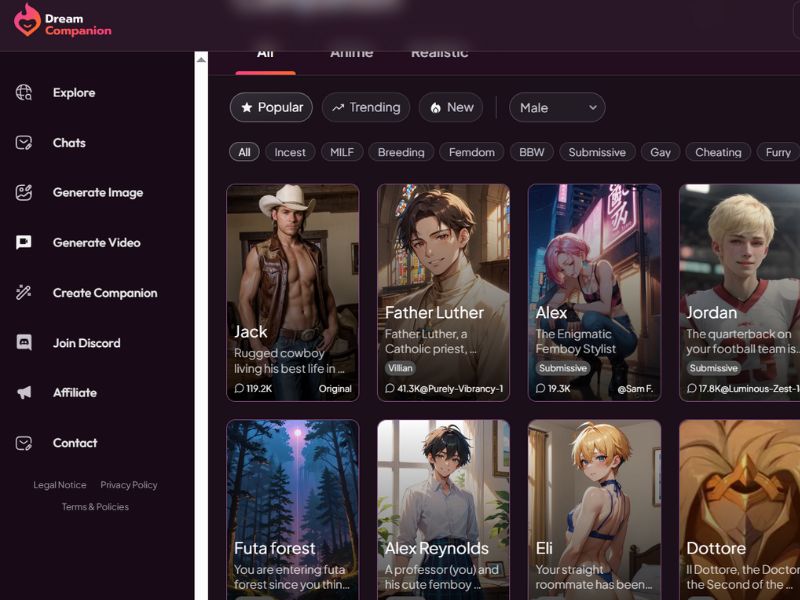Select the New sort button
Viewport: 800px width, 600px height.
point(451,107)
